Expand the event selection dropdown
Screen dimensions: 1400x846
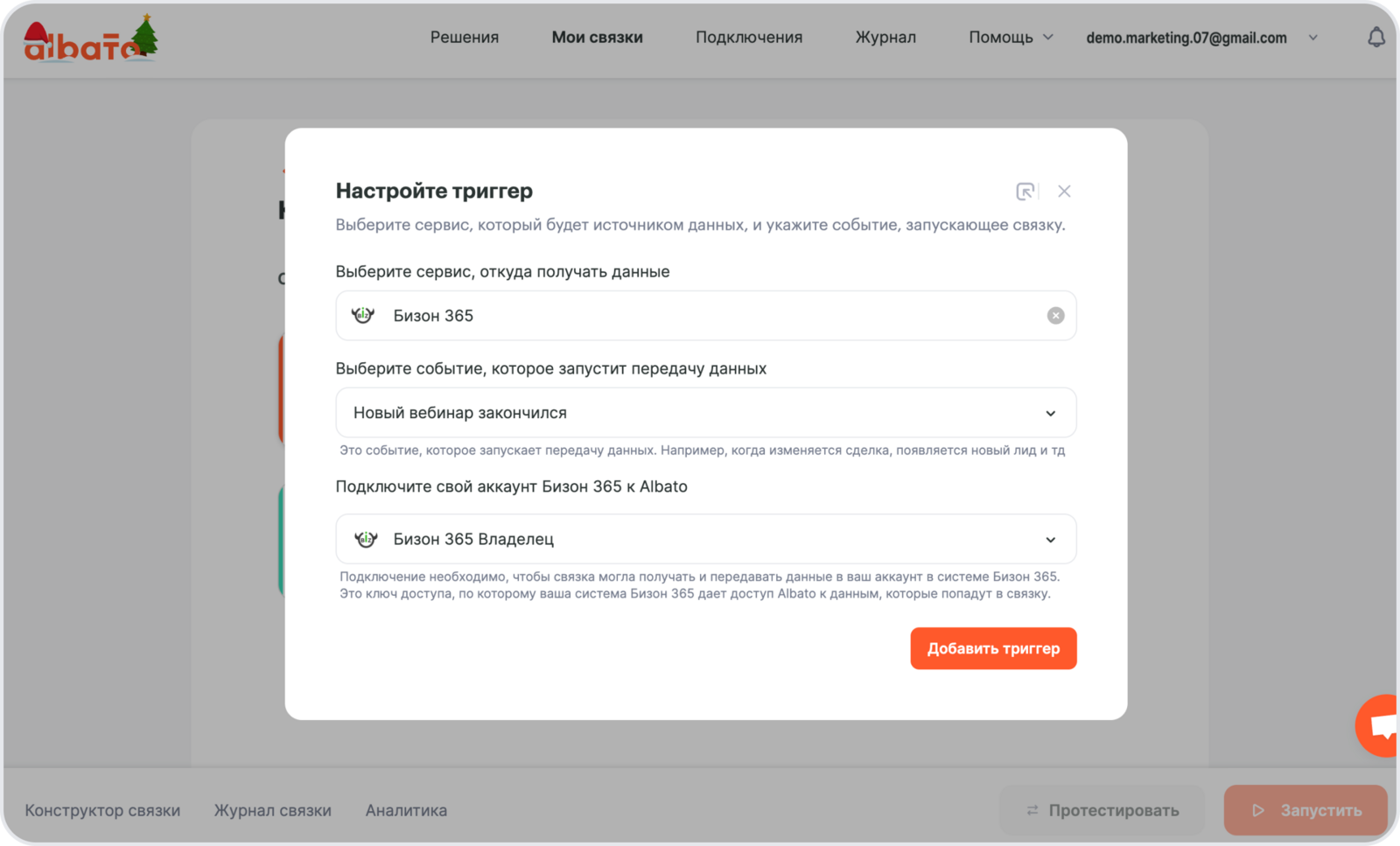pos(1050,413)
